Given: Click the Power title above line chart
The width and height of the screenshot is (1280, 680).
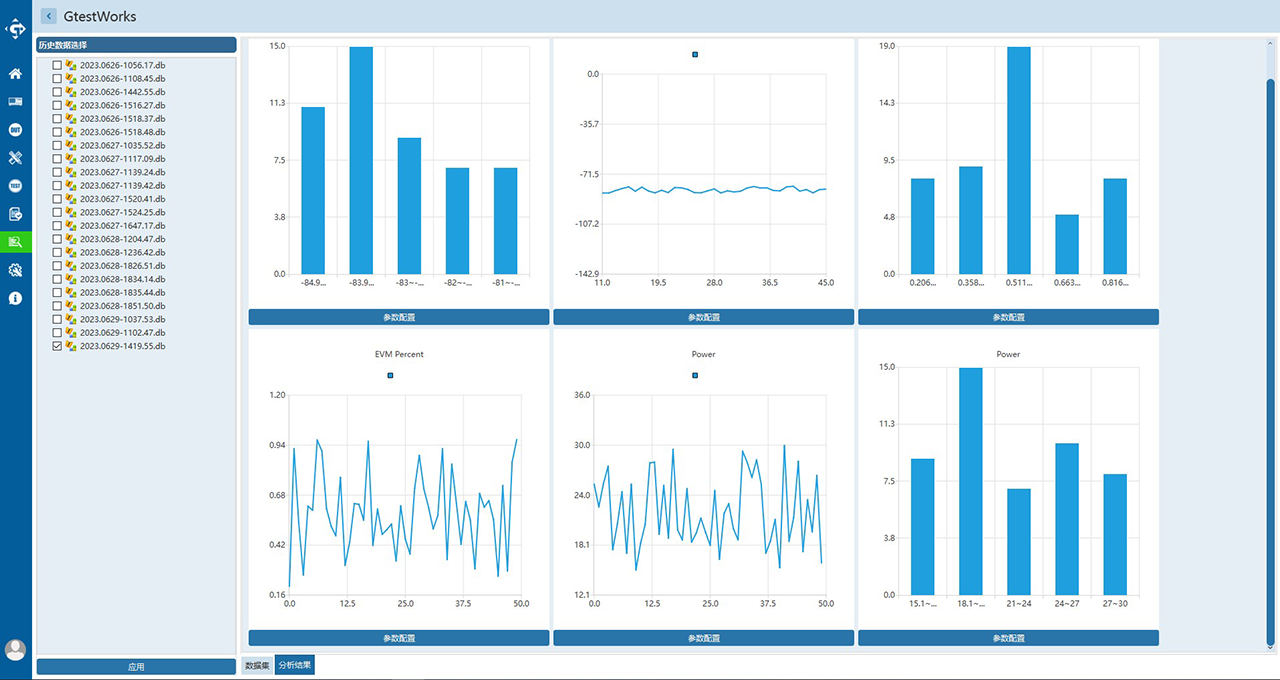Looking at the screenshot, I should click(703, 354).
